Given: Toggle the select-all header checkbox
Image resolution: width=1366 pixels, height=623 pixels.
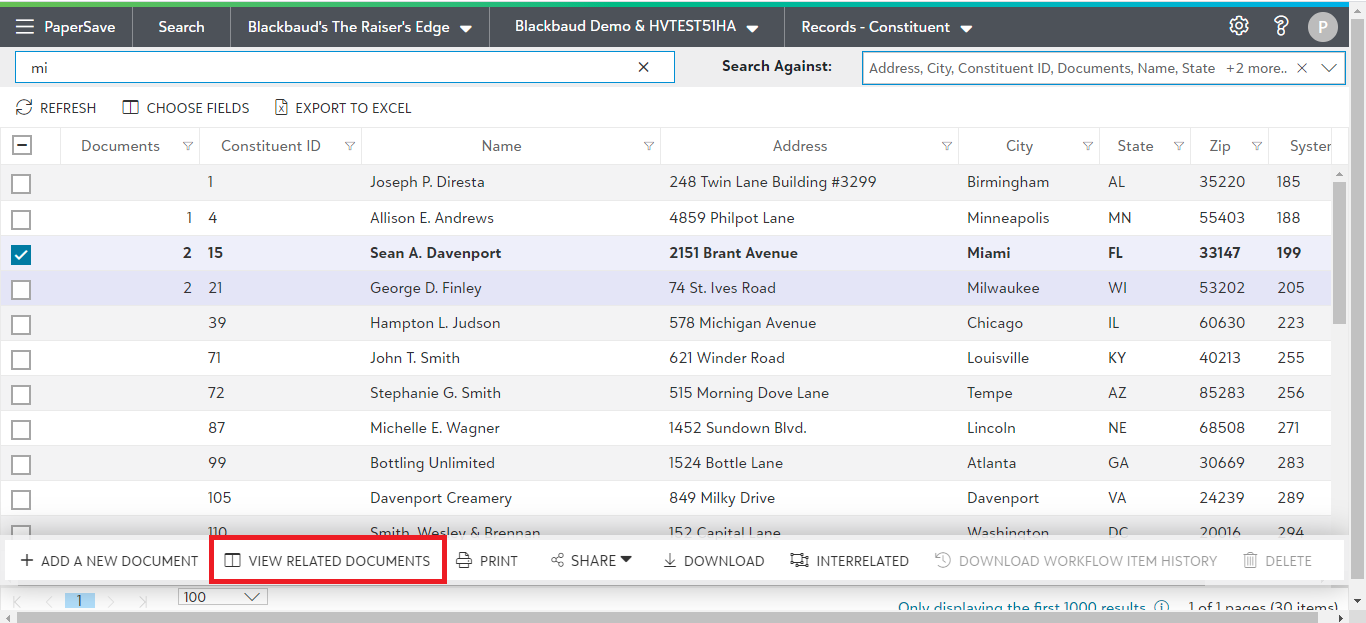Looking at the screenshot, I should [21, 146].
